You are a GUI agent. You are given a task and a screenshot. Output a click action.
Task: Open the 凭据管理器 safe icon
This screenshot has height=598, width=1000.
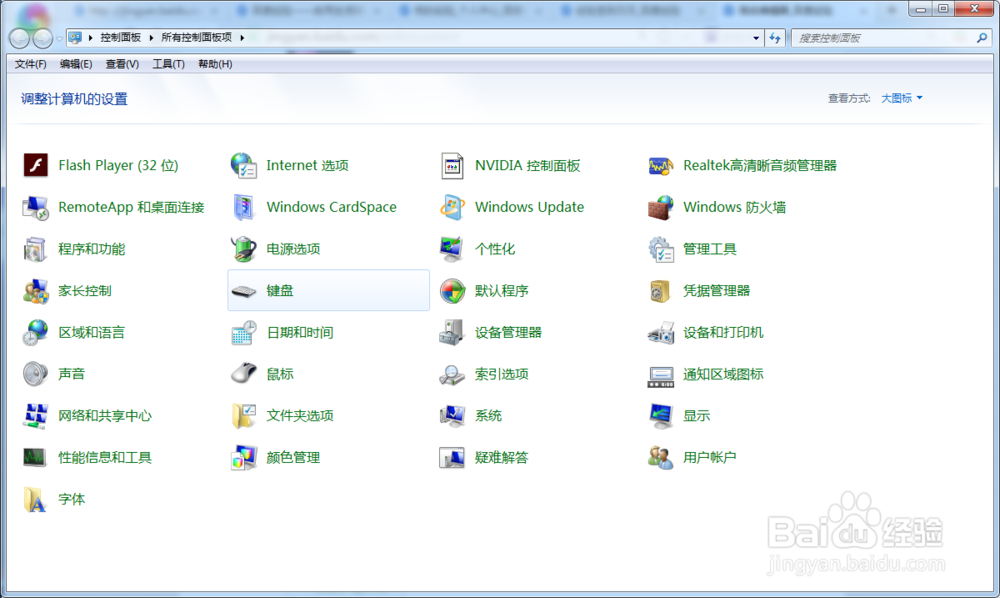tap(661, 291)
